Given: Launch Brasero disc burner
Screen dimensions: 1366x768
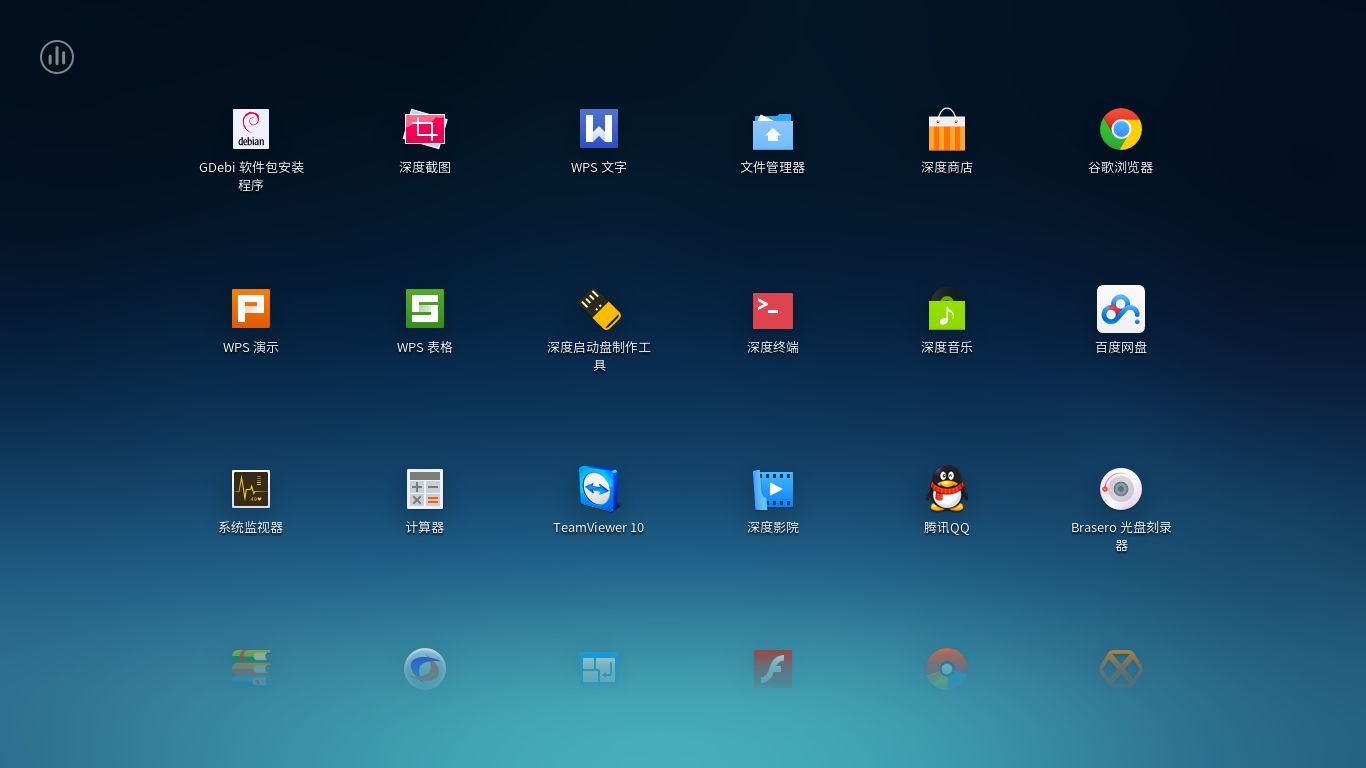Looking at the screenshot, I should coord(1121,489).
